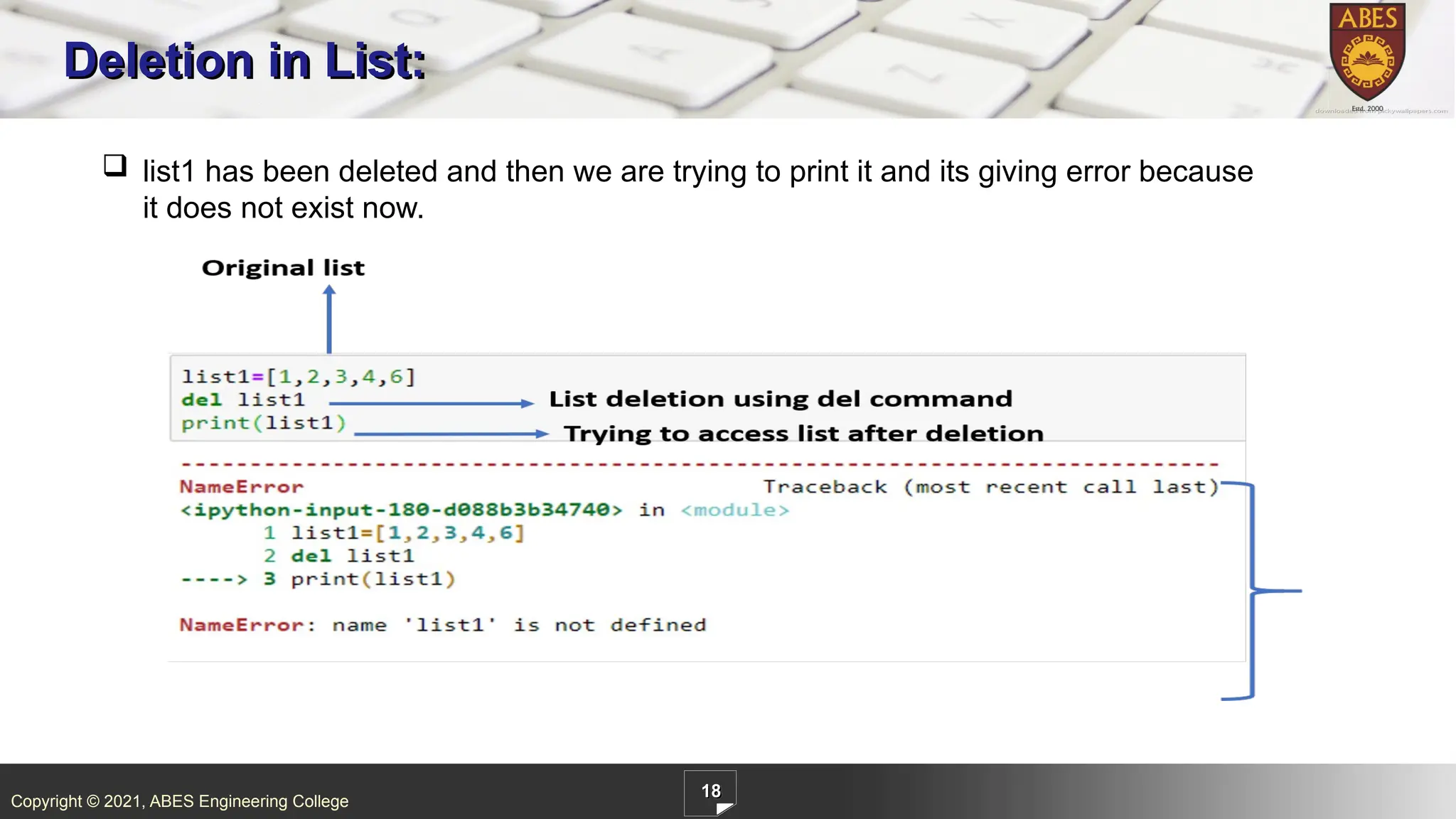Click '<module>' in traceback
This screenshot has height=819, width=1456.
coord(734,510)
